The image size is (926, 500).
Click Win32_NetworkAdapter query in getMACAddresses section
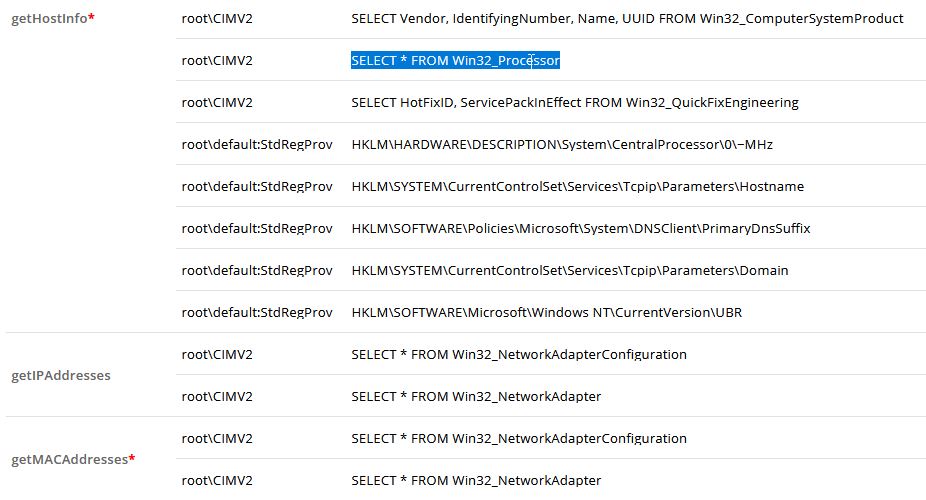point(476,481)
